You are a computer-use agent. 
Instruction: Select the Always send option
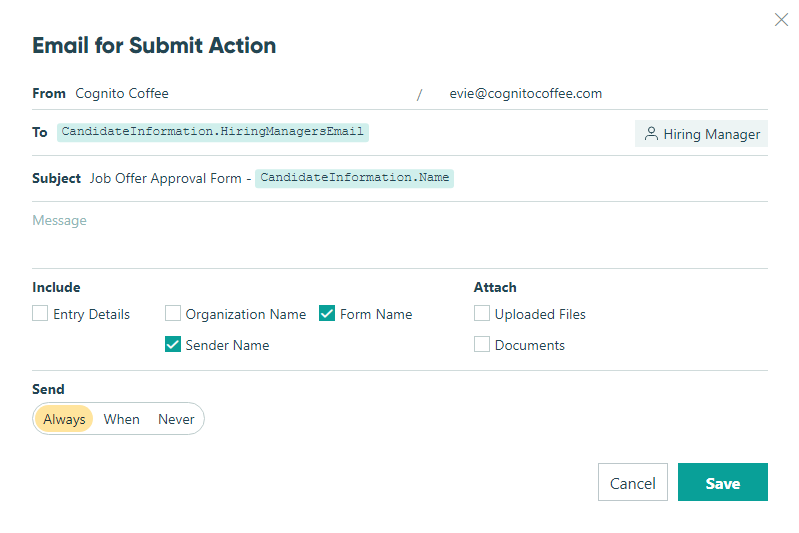pyautogui.click(x=64, y=419)
